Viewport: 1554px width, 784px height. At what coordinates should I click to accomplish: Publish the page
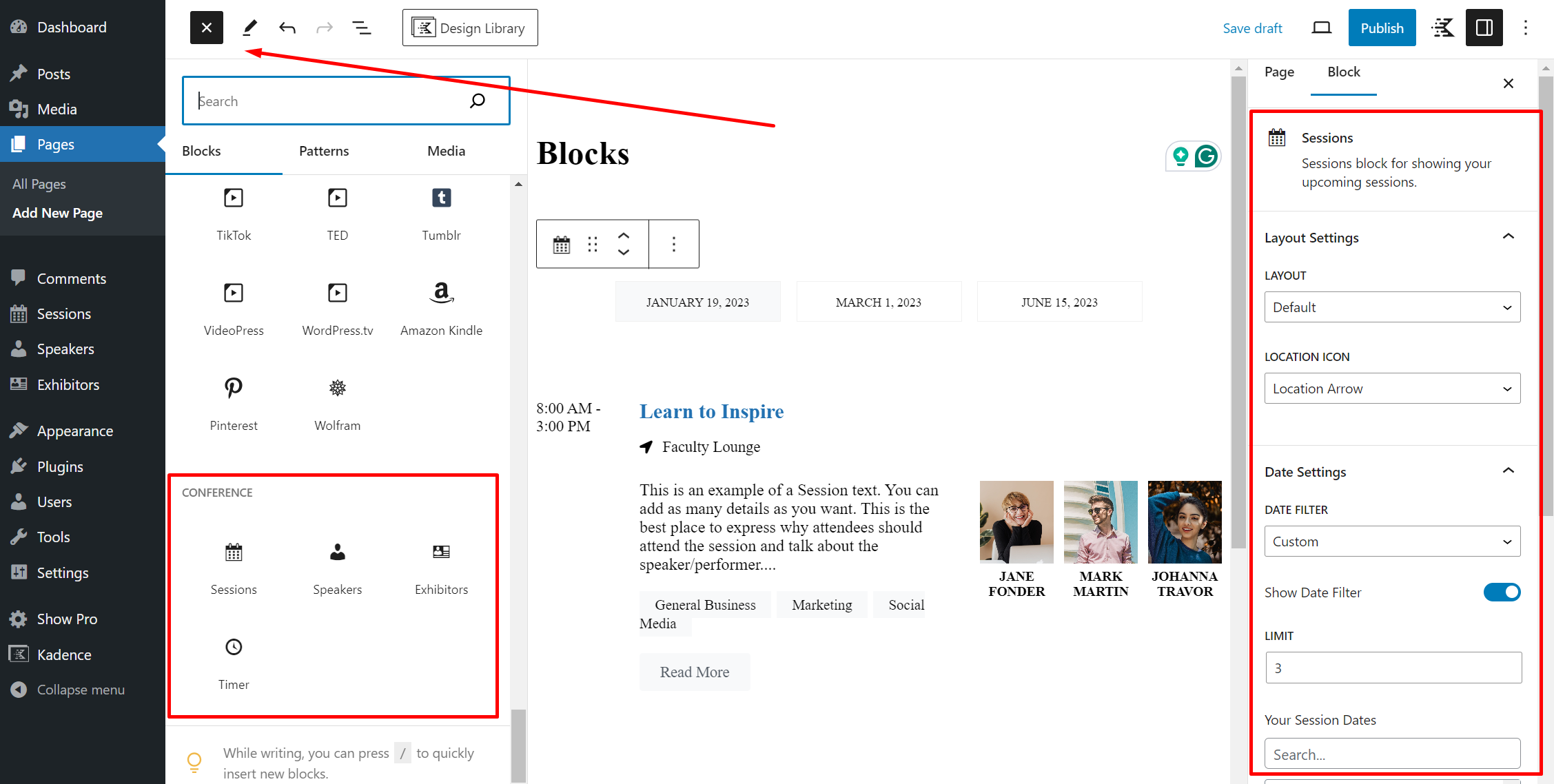tap(1382, 28)
